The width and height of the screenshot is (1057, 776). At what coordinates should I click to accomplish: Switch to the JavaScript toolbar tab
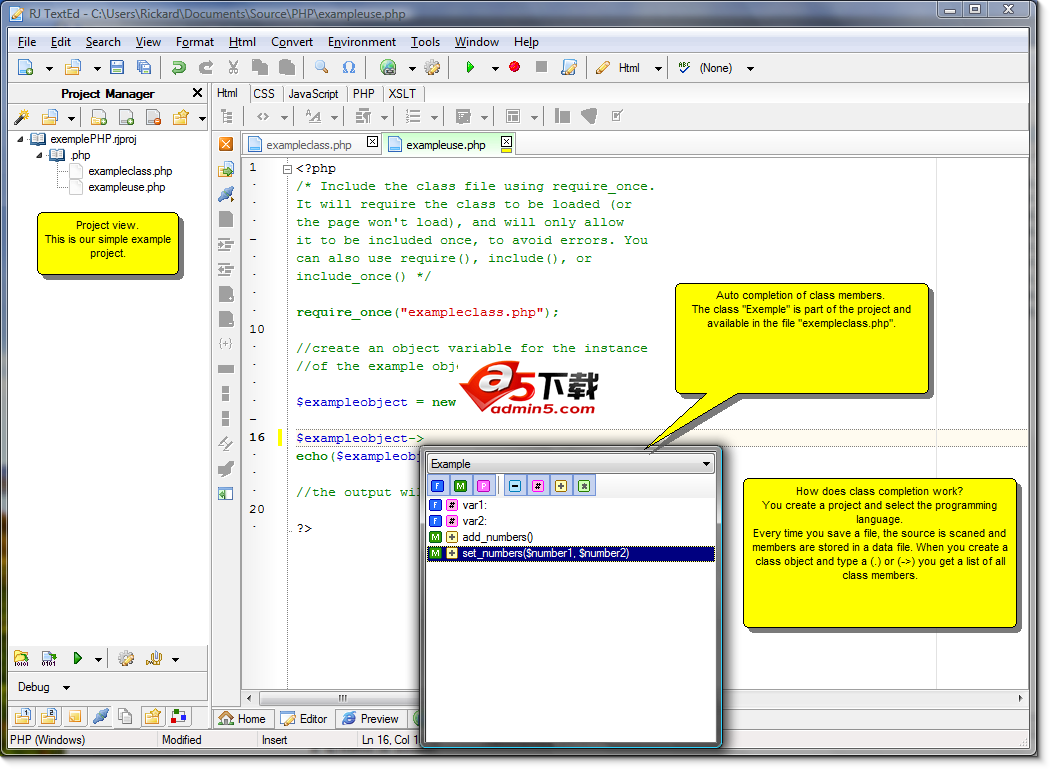click(313, 93)
